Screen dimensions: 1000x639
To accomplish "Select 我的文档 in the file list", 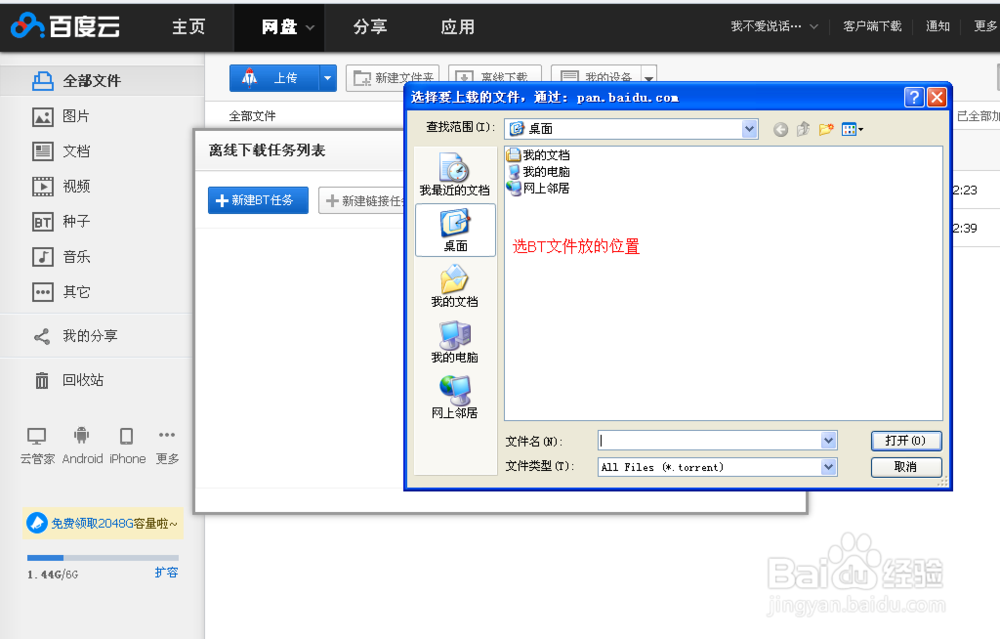I will tap(539, 155).
